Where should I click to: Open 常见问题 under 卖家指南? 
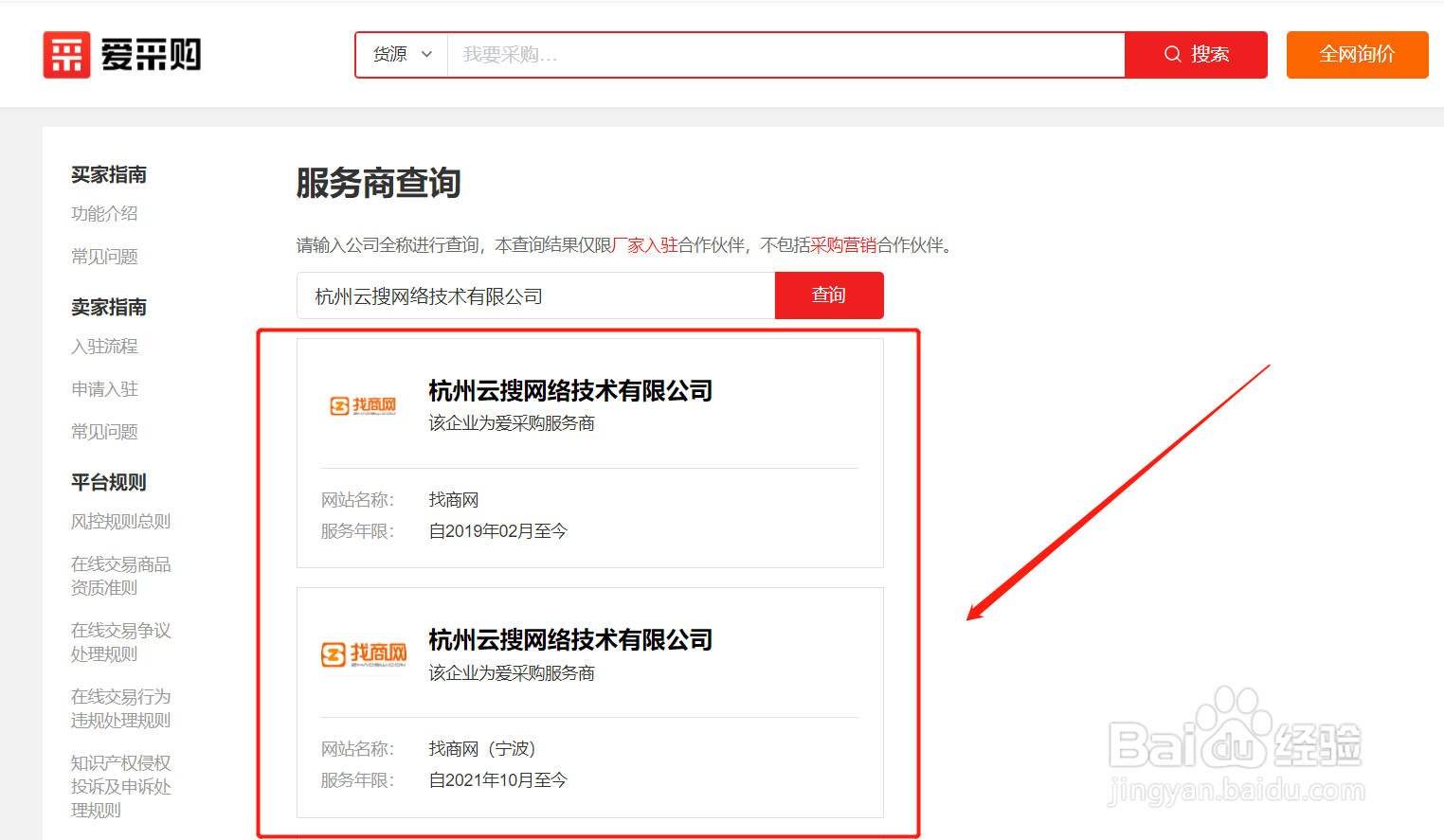(104, 432)
